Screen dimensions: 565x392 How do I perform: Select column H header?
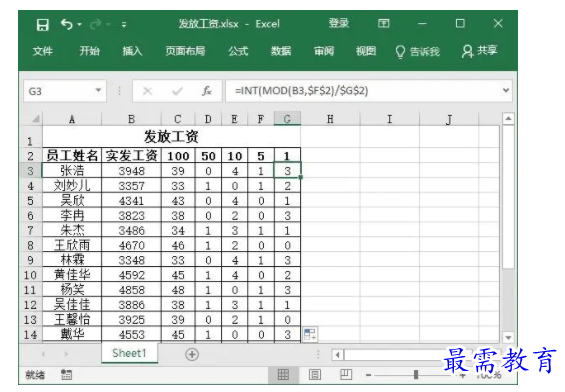coord(330,119)
